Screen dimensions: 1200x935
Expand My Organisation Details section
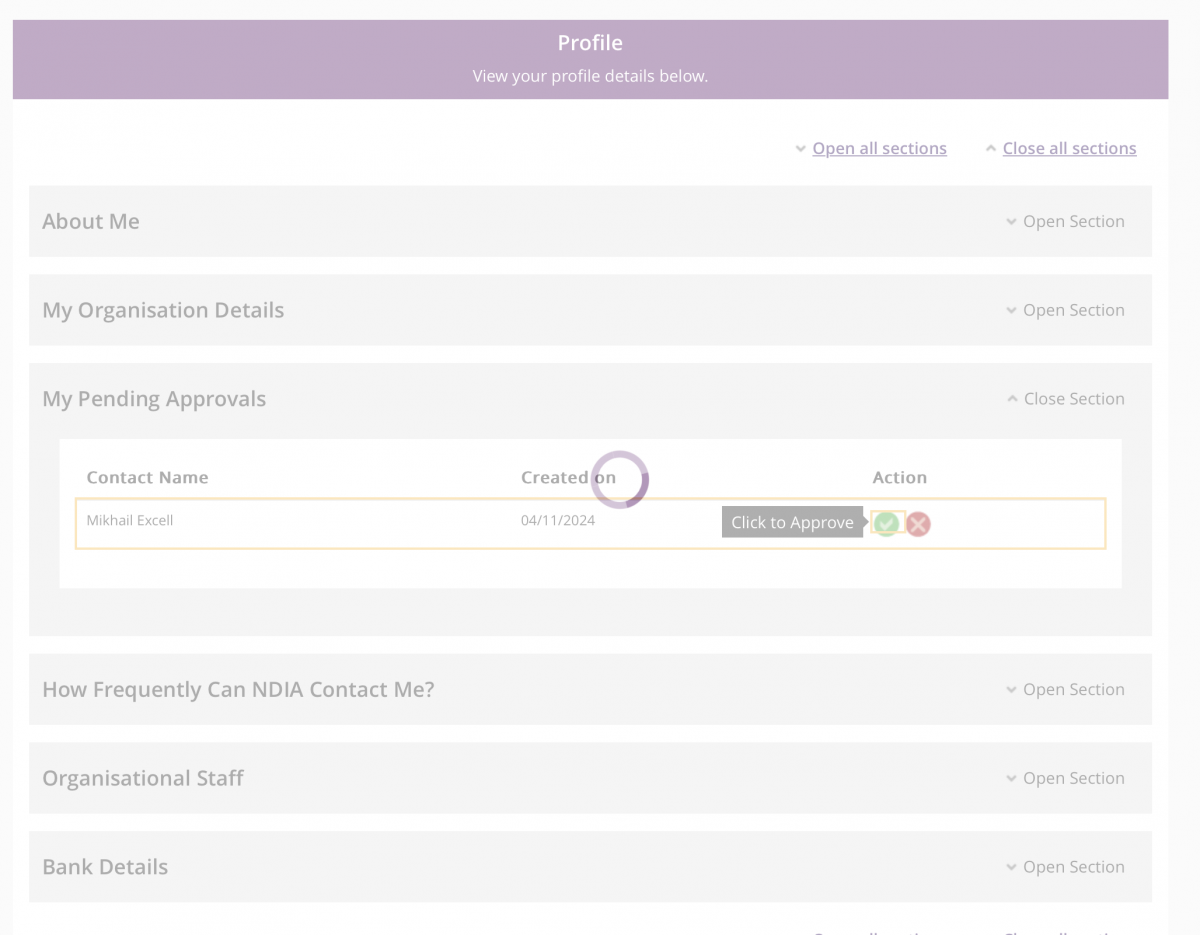1065,310
